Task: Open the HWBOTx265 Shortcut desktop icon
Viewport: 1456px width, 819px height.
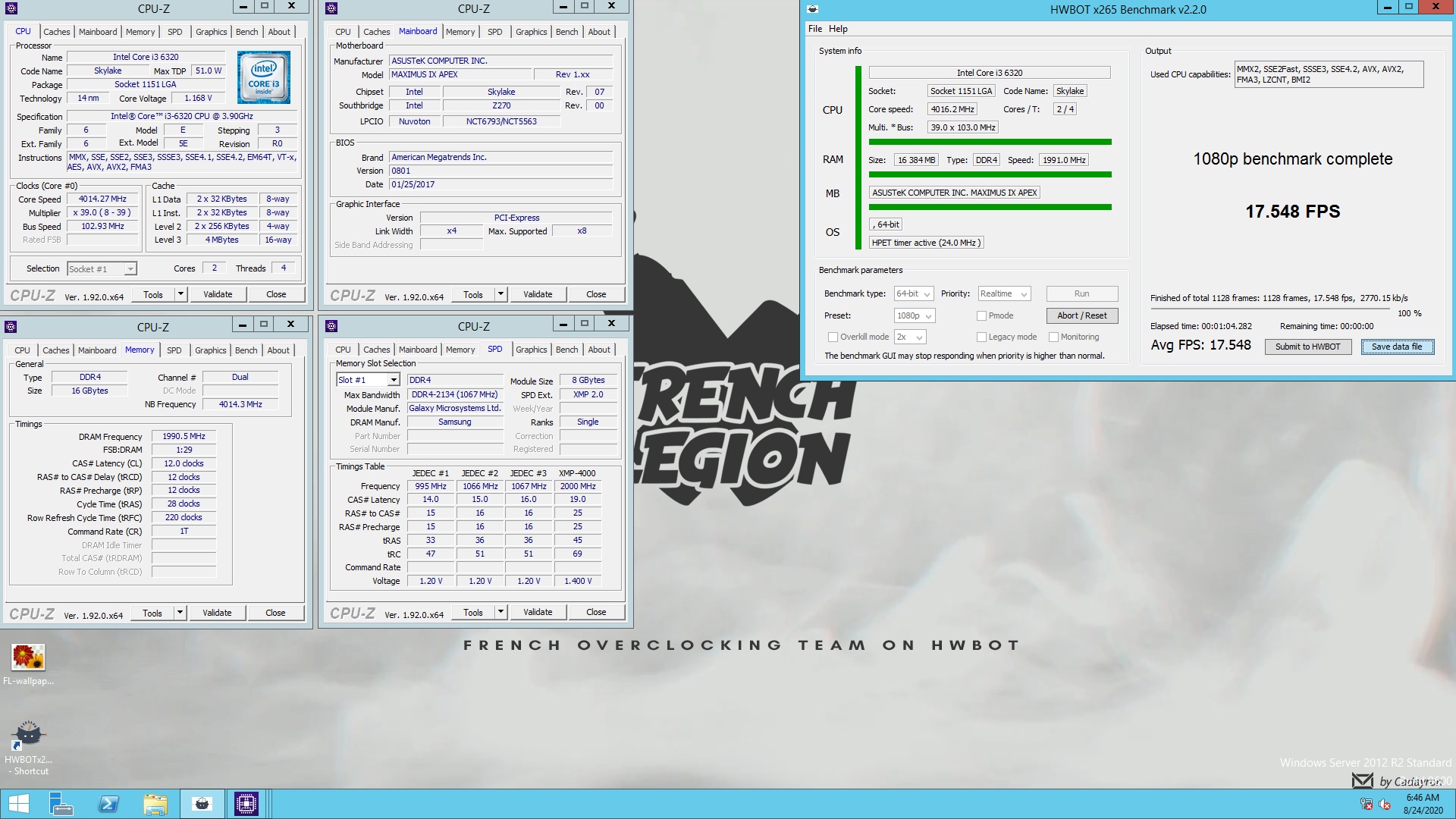Action: (x=28, y=748)
